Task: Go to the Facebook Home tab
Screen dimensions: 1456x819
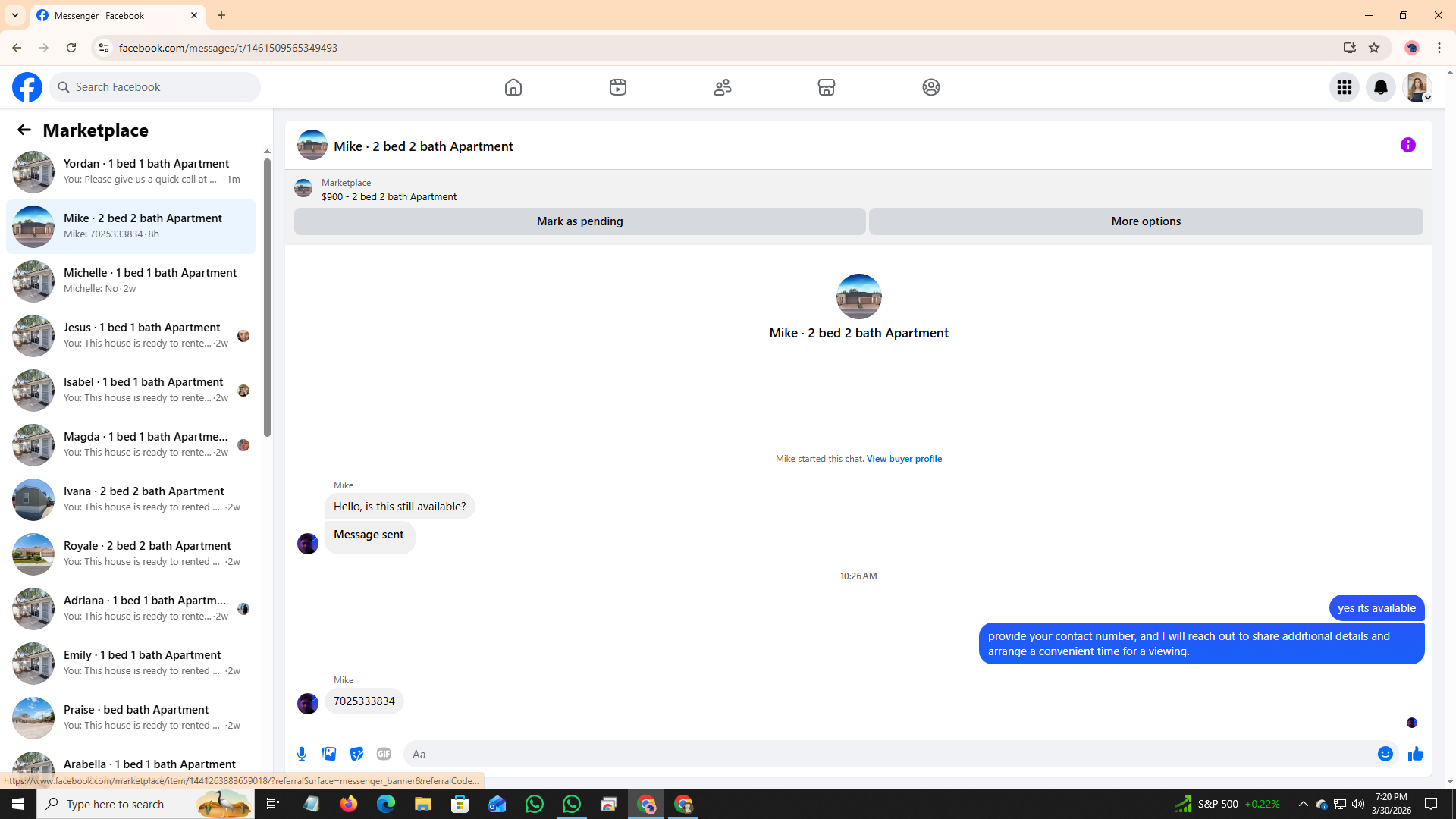Action: pos(513,87)
